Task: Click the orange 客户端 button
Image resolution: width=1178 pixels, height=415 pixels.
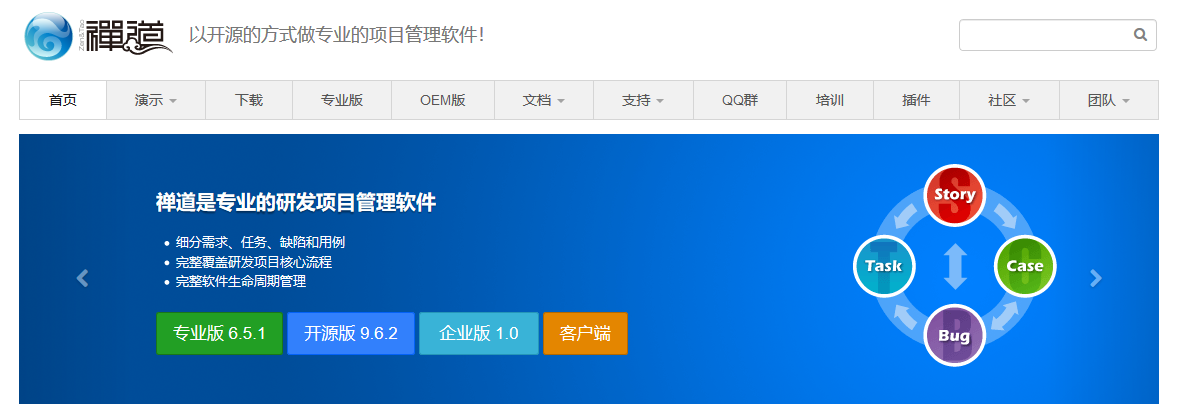Action: (x=585, y=333)
